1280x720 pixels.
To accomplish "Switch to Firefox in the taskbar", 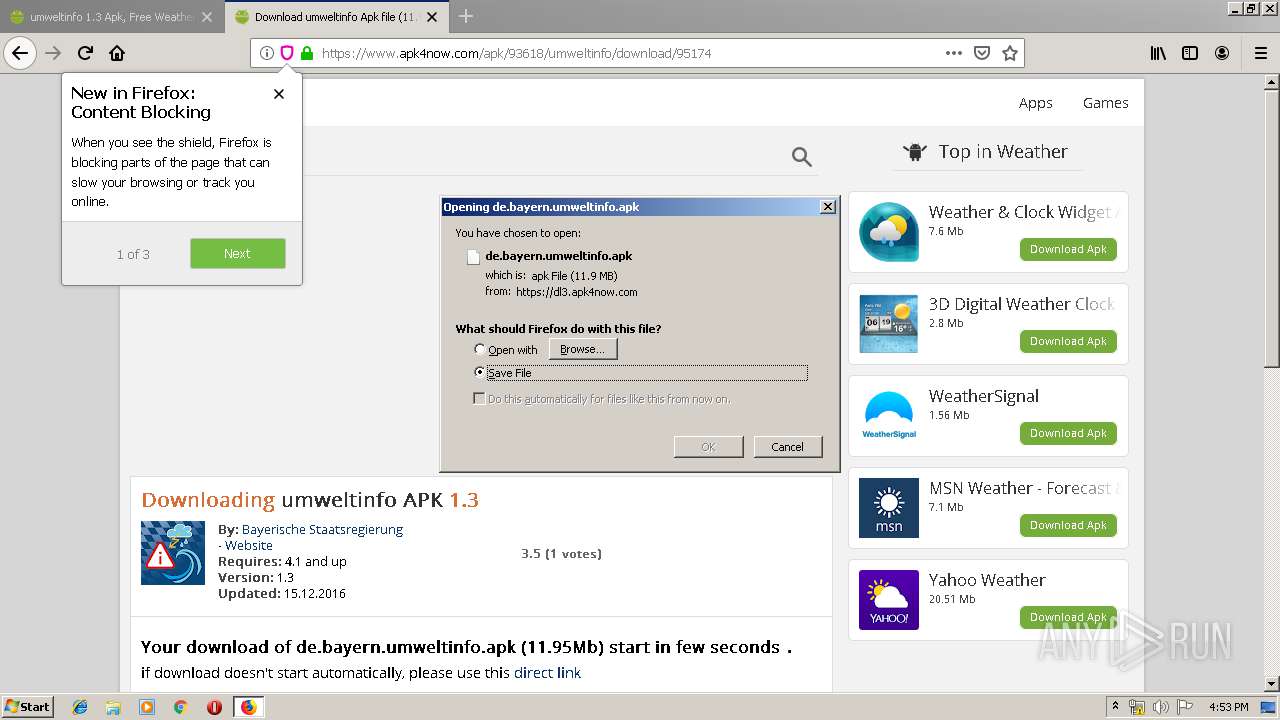I will [248, 707].
